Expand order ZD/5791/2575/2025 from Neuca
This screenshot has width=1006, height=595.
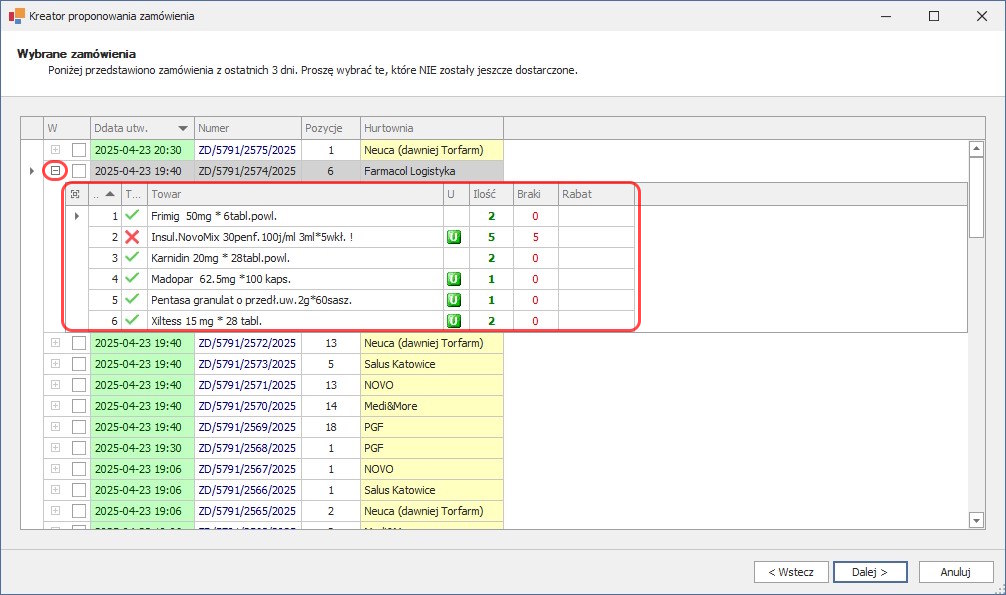[x=55, y=150]
